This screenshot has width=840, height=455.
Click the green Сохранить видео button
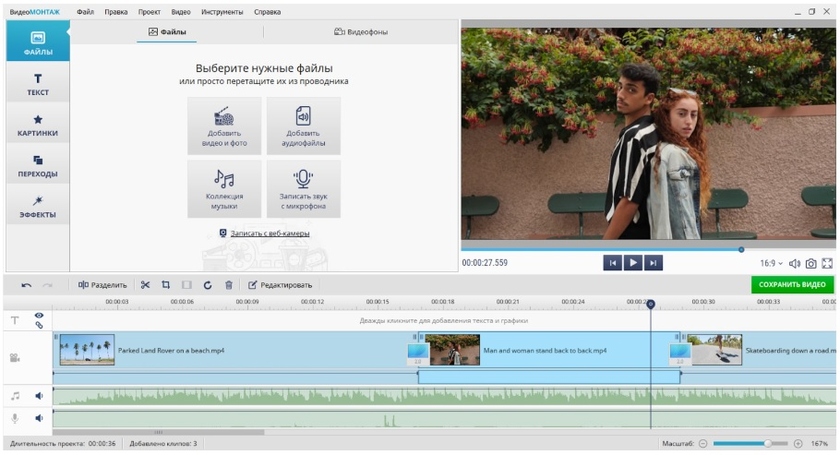(x=792, y=285)
